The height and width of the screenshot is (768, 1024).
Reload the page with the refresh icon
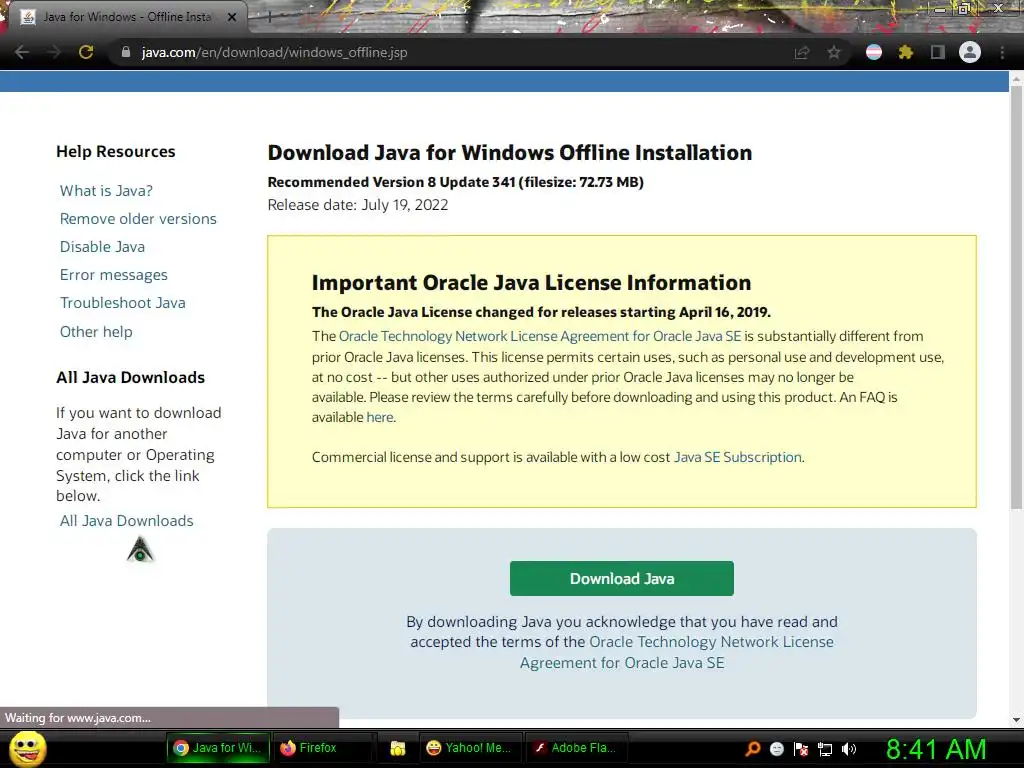tap(86, 52)
